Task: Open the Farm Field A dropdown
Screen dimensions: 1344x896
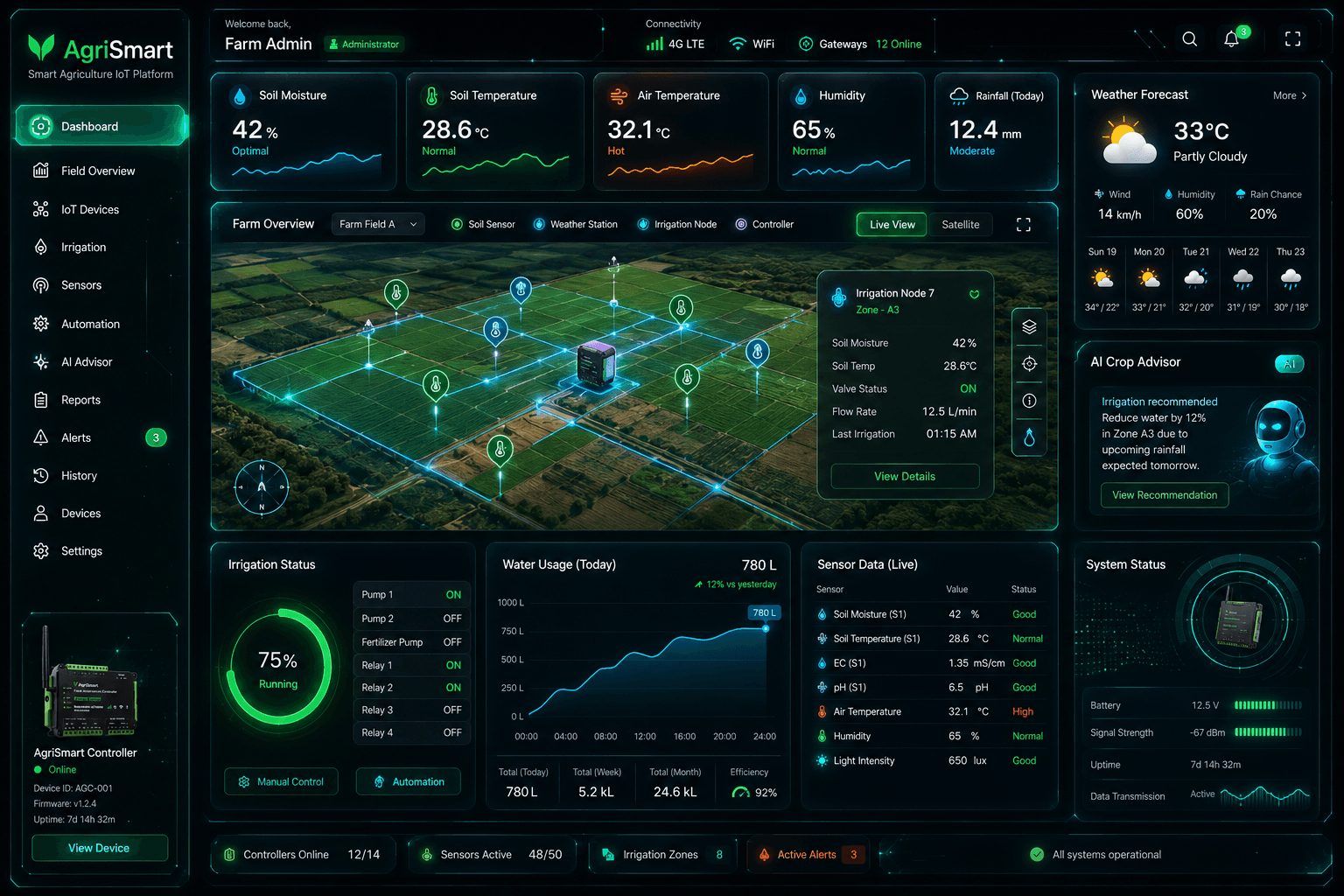Action: 378,225
